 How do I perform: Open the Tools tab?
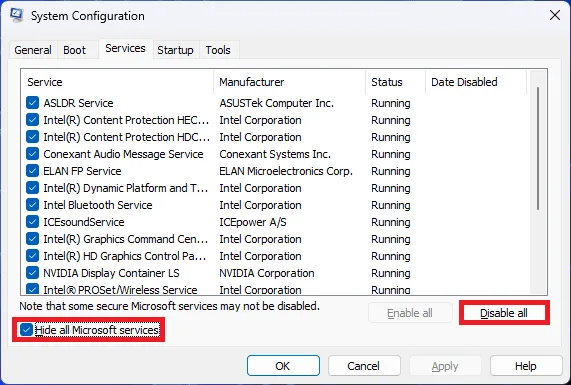coord(218,50)
